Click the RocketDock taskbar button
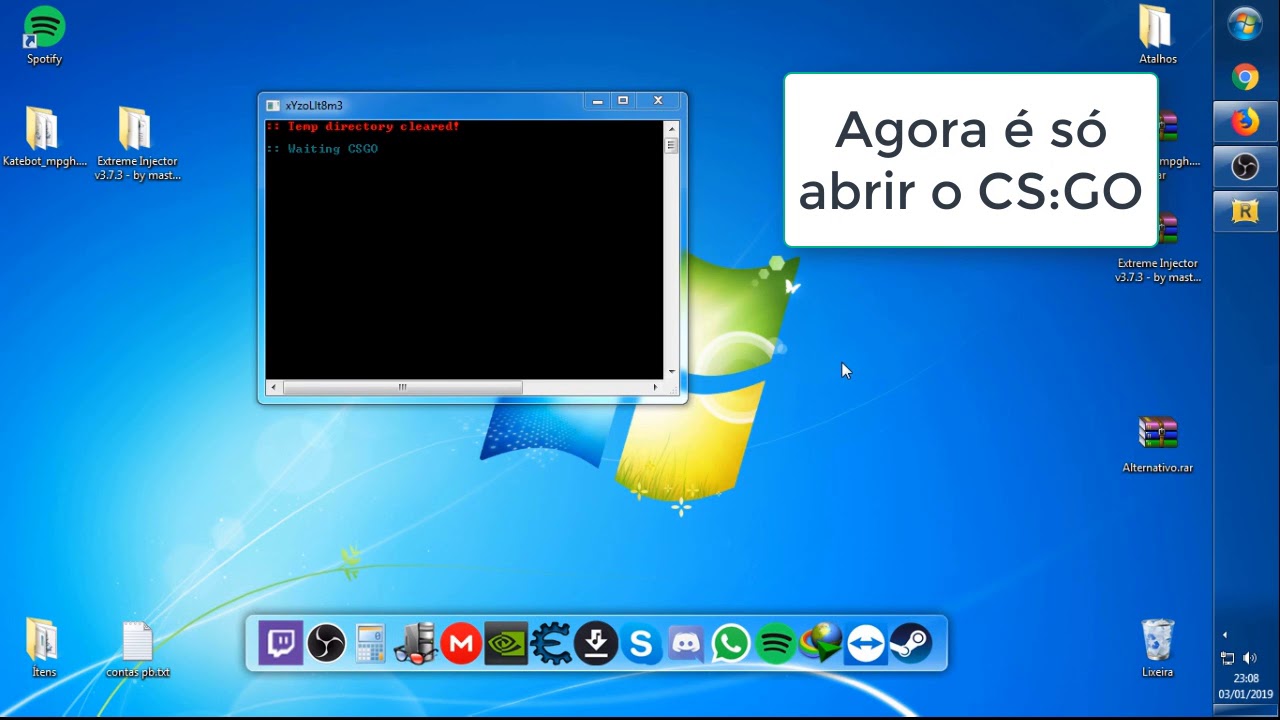The width and height of the screenshot is (1280, 720). 1245,211
